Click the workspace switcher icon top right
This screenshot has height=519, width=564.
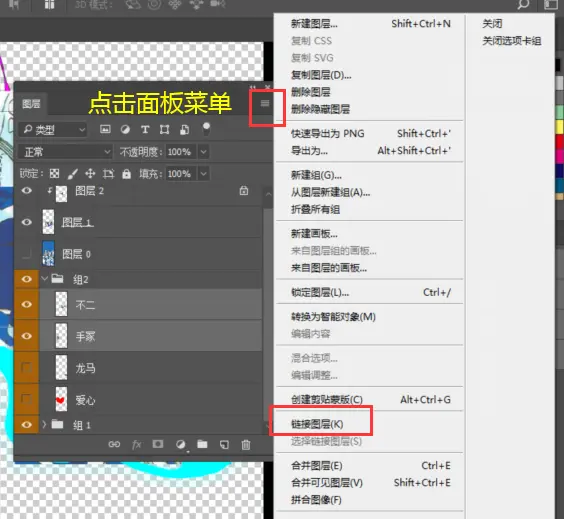(x=550, y=4)
